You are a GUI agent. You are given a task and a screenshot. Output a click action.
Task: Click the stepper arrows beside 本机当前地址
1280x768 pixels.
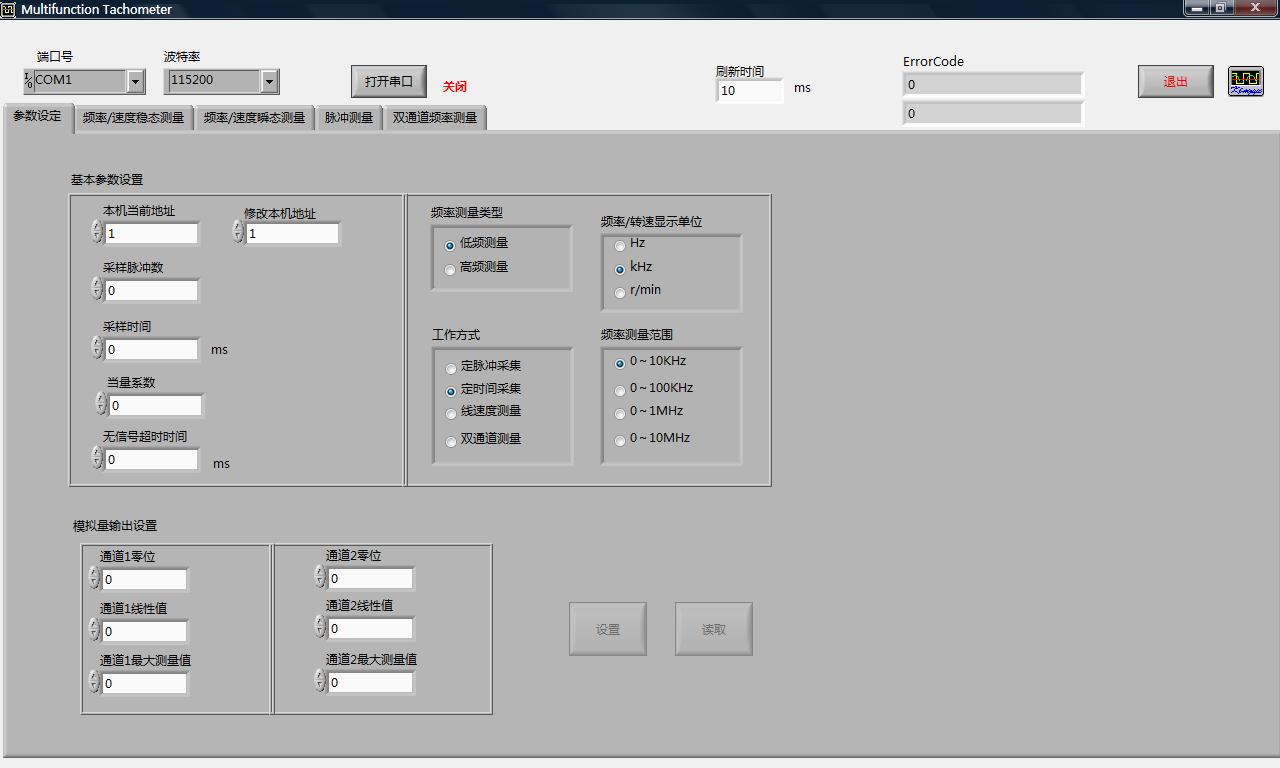[x=97, y=232]
